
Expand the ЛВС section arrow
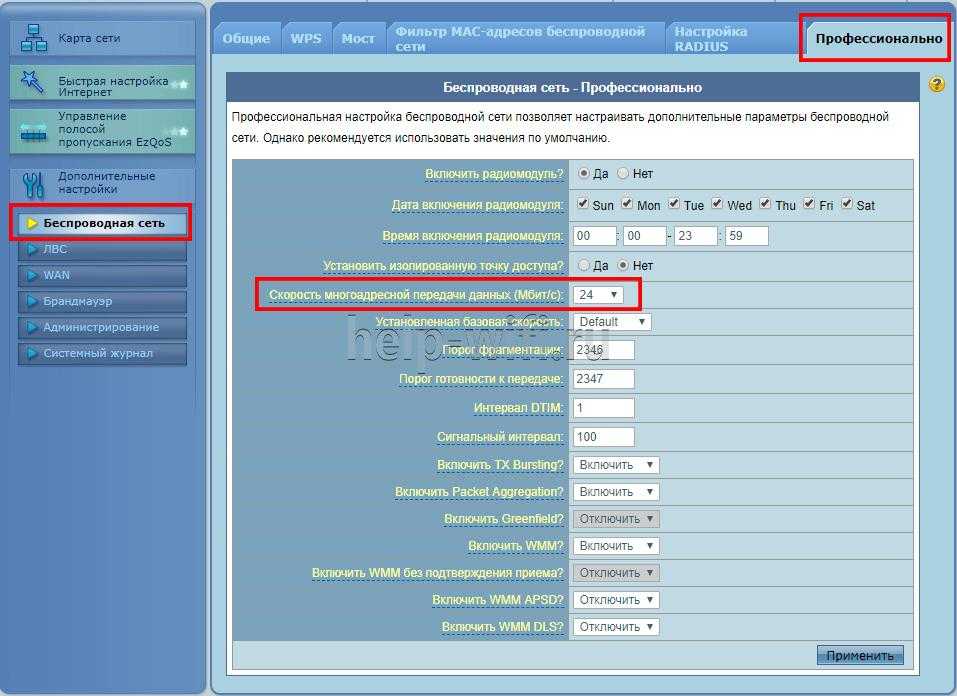[33, 249]
